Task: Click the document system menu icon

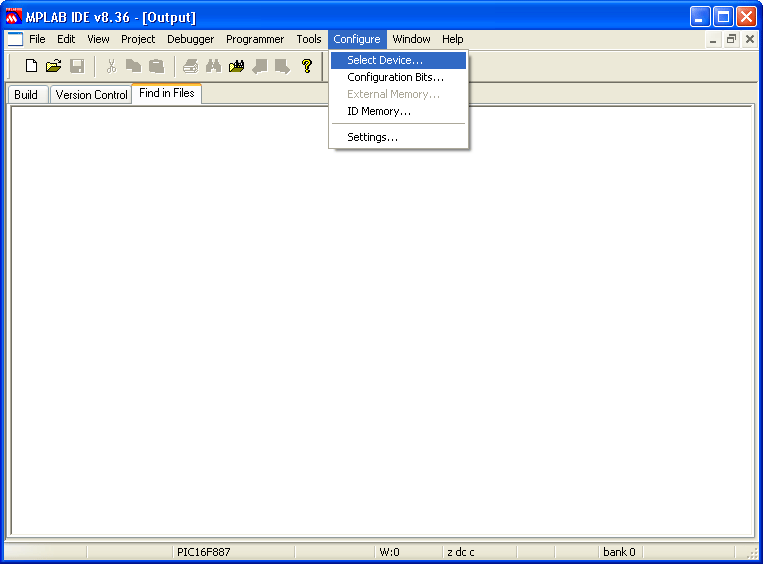Action: pos(15,39)
